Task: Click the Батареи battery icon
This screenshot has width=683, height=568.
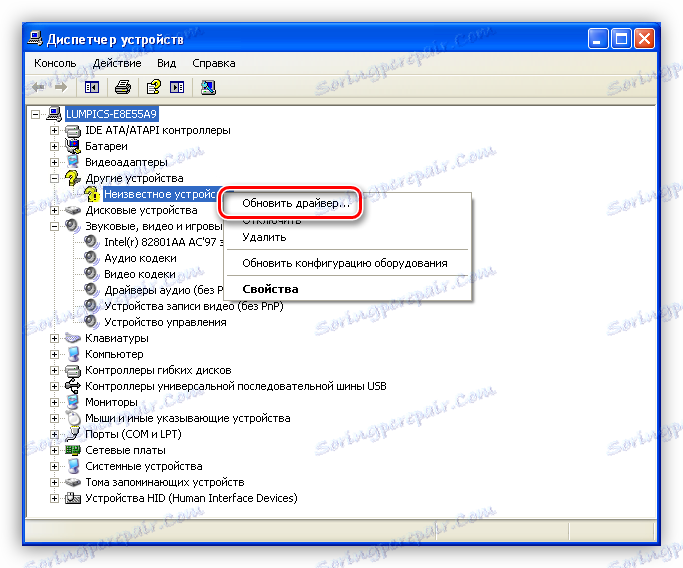Action: [73, 146]
